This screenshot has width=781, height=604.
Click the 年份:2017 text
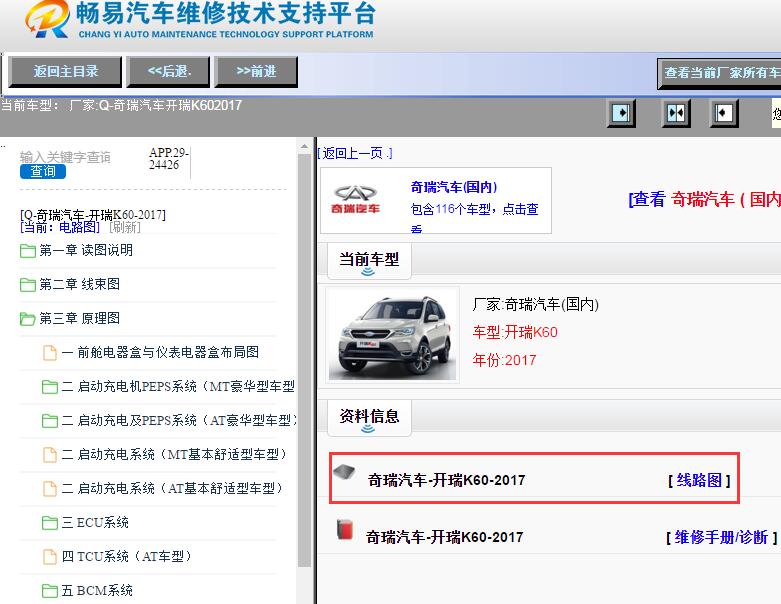point(504,360)
